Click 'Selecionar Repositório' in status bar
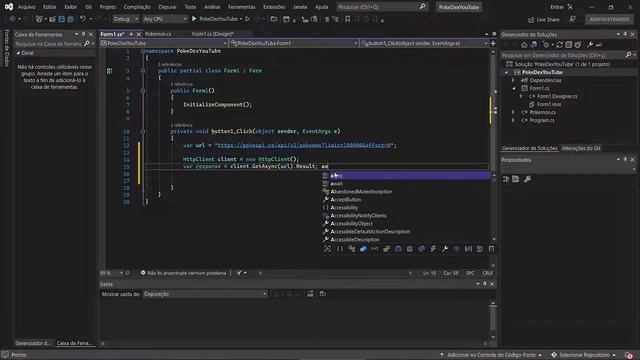Viewport: 640px width, 360px height. tap(584, 355)
